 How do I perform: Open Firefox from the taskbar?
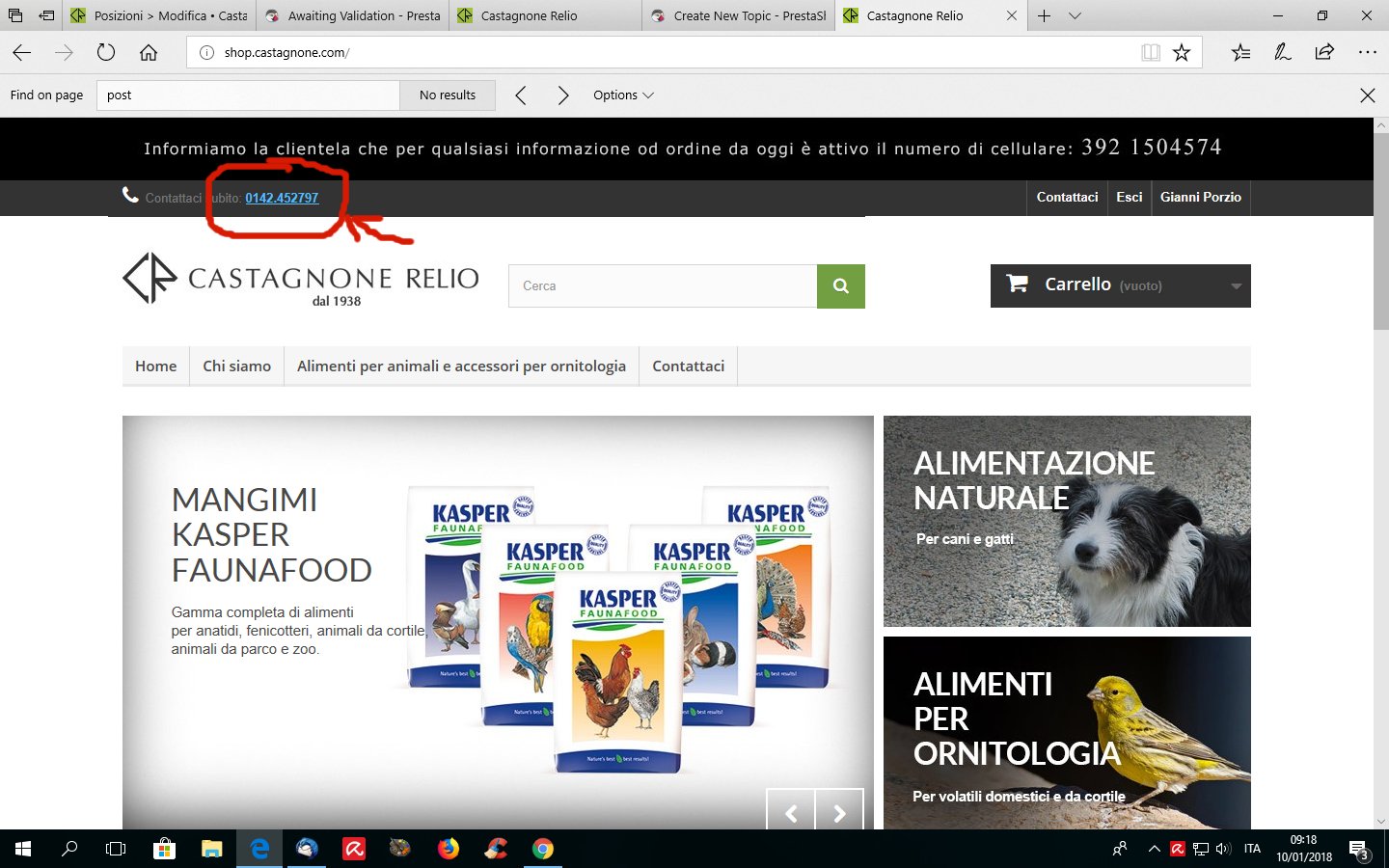(x=449, y=849)
